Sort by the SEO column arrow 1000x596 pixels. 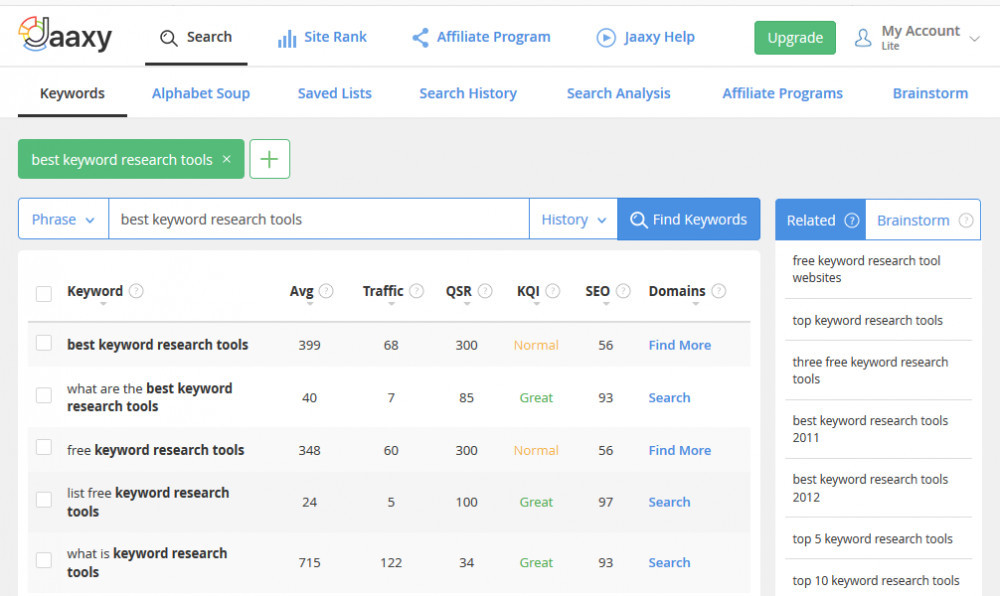point(606,304)
